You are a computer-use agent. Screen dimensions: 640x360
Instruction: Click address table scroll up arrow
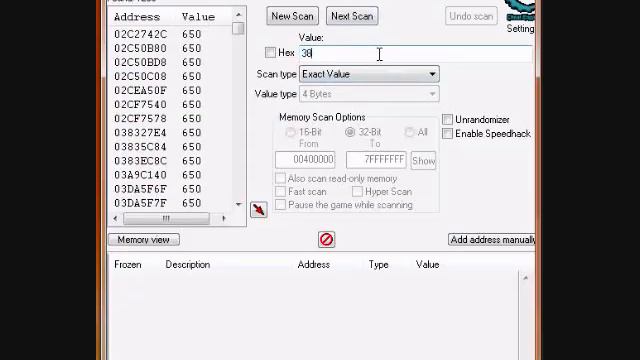(526, 278)
